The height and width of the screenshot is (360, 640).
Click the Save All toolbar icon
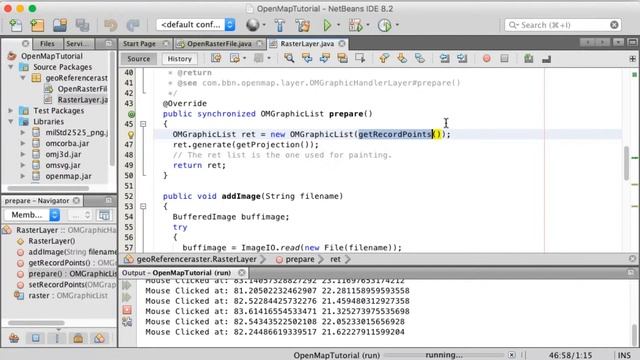[x=82, y=25]
